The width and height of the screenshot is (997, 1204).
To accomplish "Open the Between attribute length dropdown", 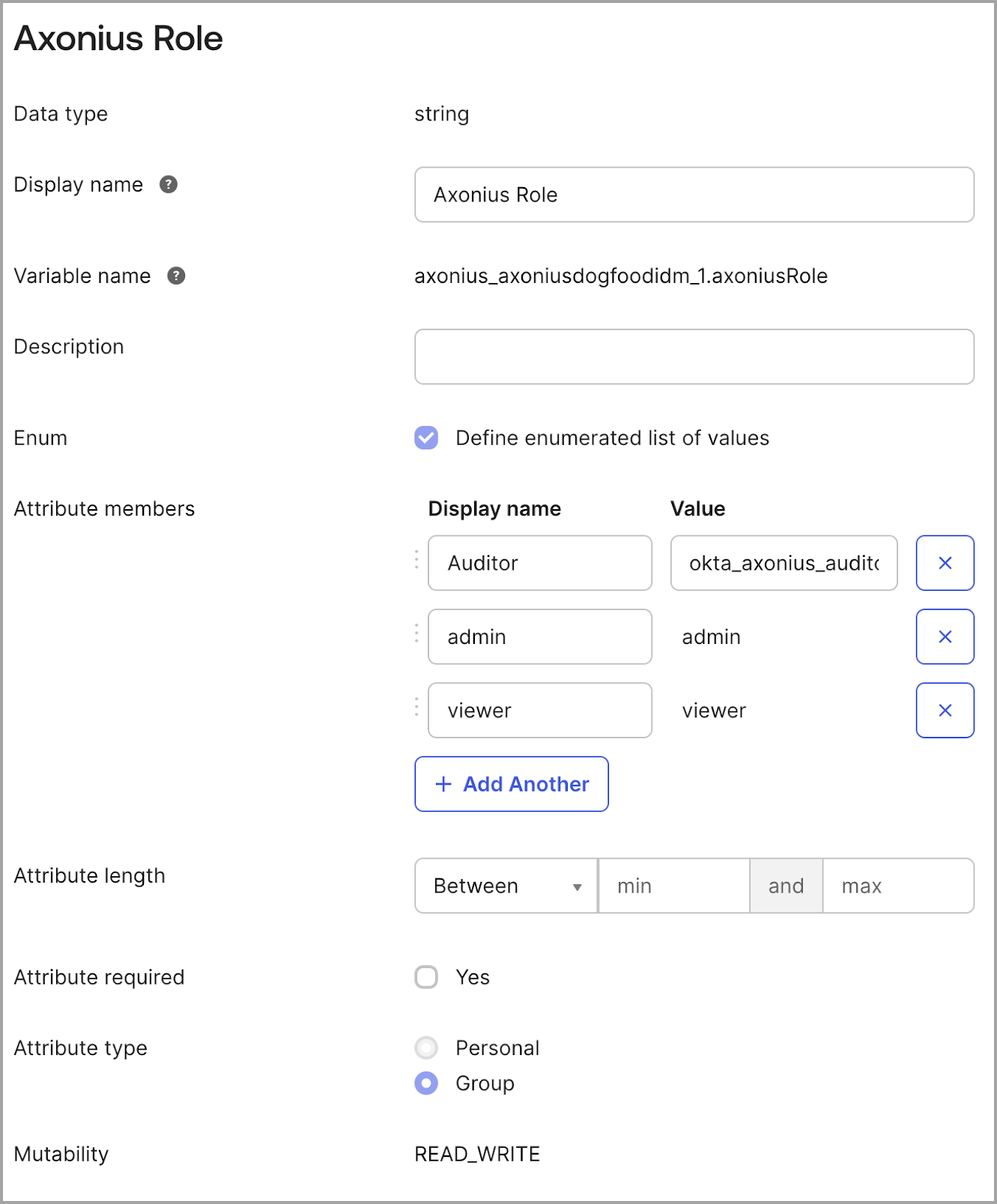I will pyautogui.click(x=506, y=886).
